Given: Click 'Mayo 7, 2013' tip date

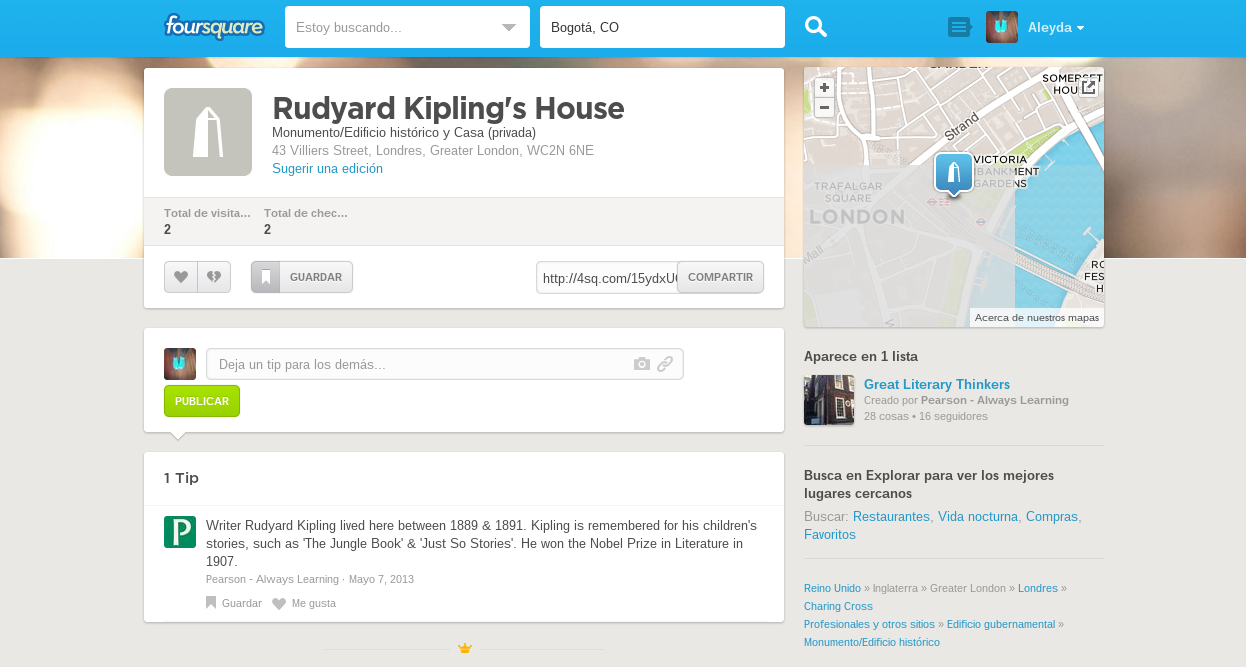Looking at the screenshot, I should pos(381,579).
